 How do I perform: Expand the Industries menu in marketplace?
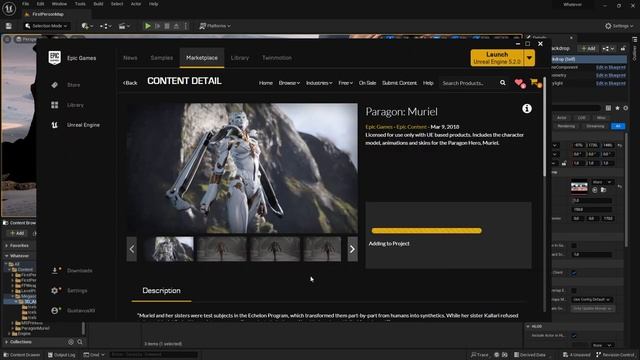coord(319,83)
